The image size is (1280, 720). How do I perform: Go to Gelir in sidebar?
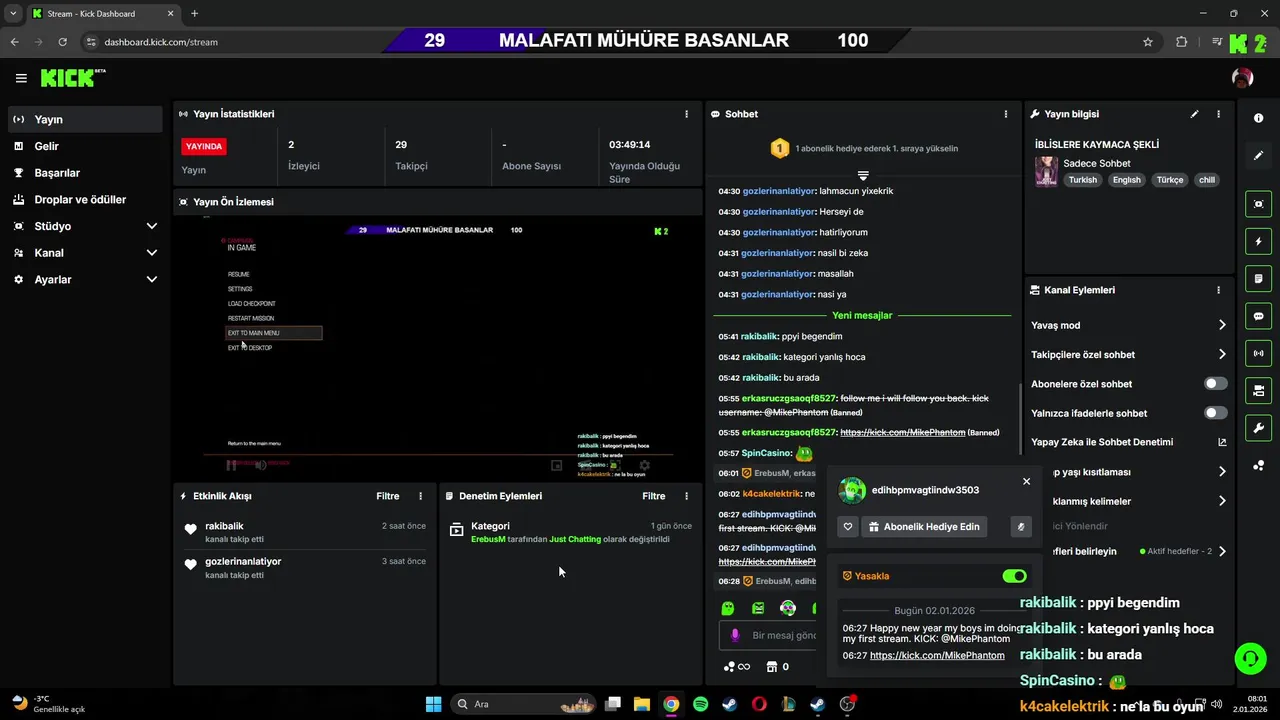(x=85, y=146)
